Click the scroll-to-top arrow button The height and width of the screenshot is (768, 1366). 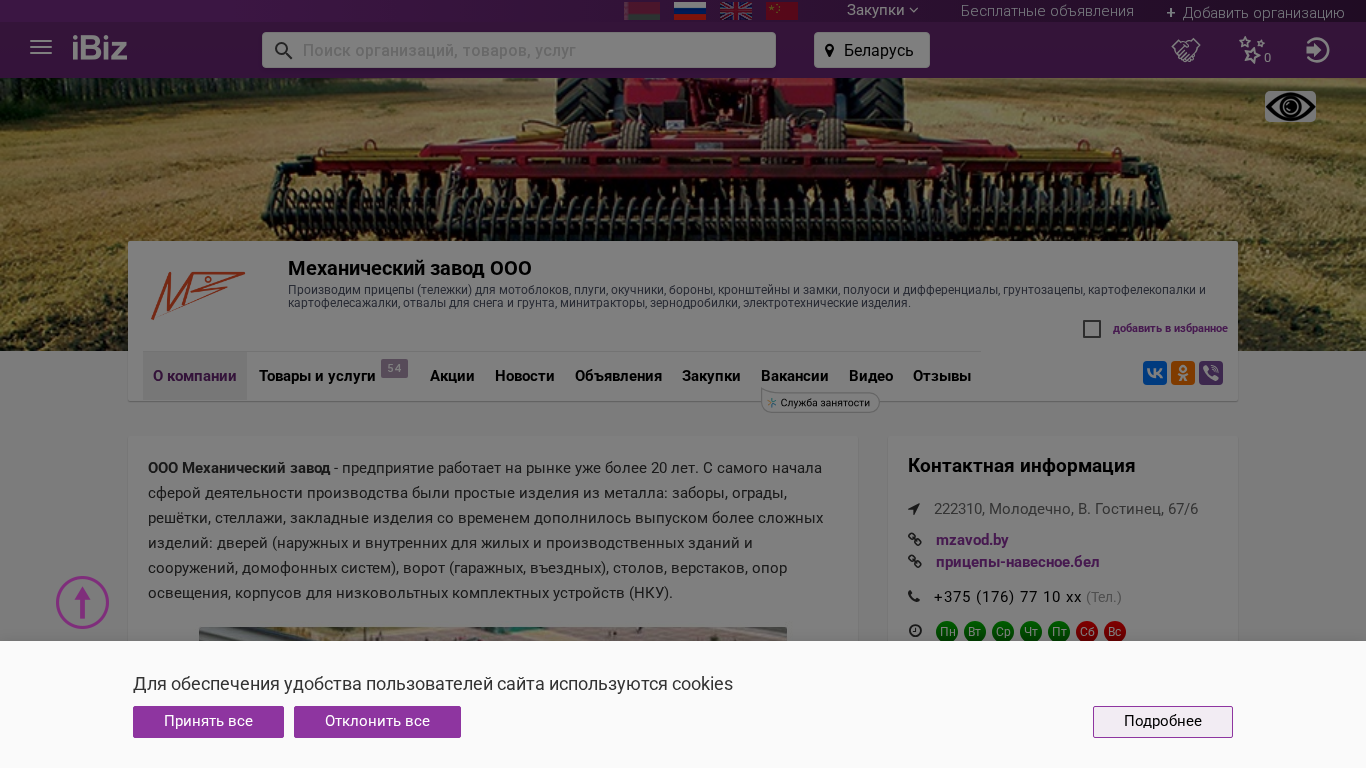click(x=82, y=603)
